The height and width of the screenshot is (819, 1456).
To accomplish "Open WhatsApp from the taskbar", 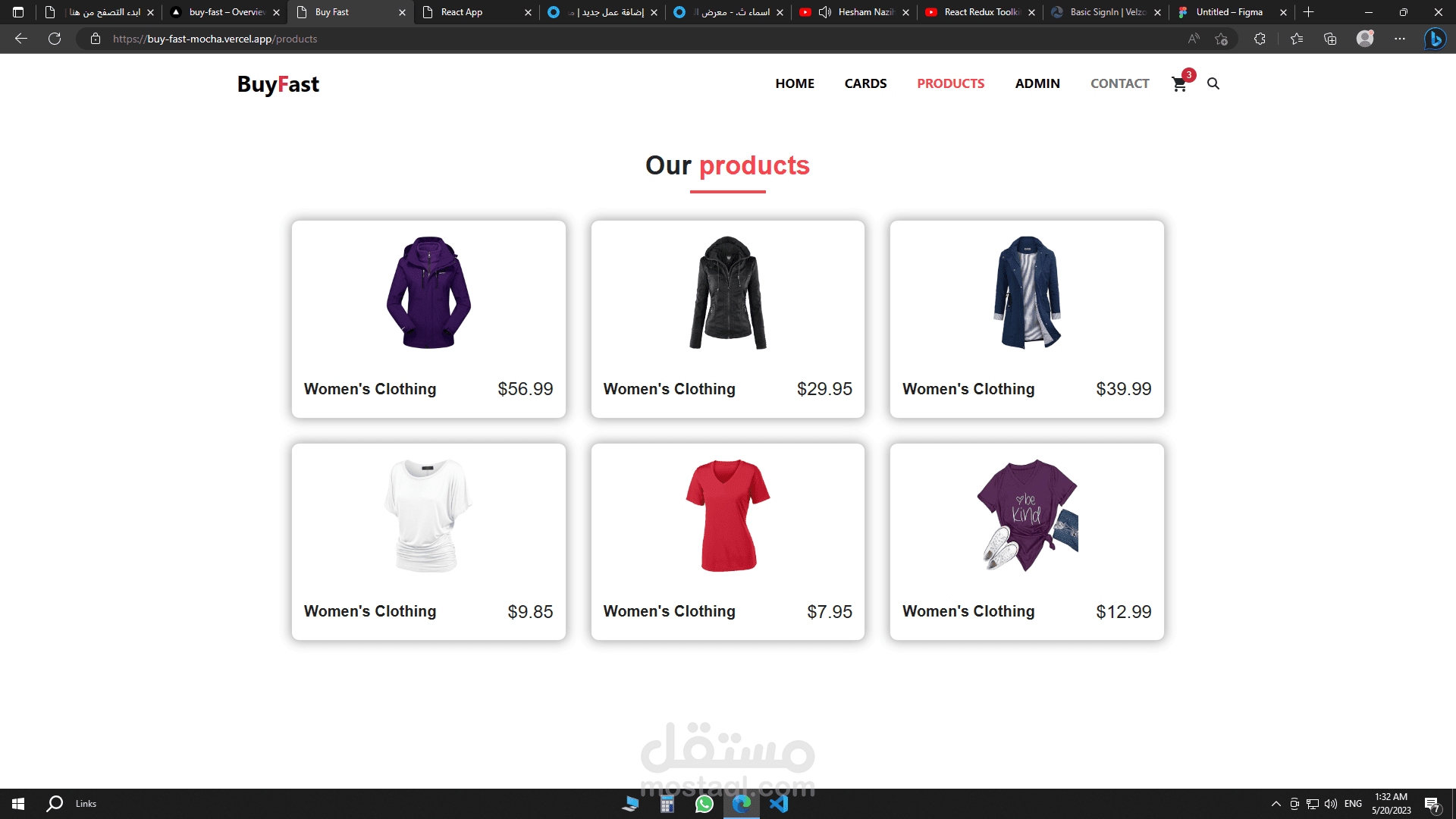I will click(x=704, y=804).
